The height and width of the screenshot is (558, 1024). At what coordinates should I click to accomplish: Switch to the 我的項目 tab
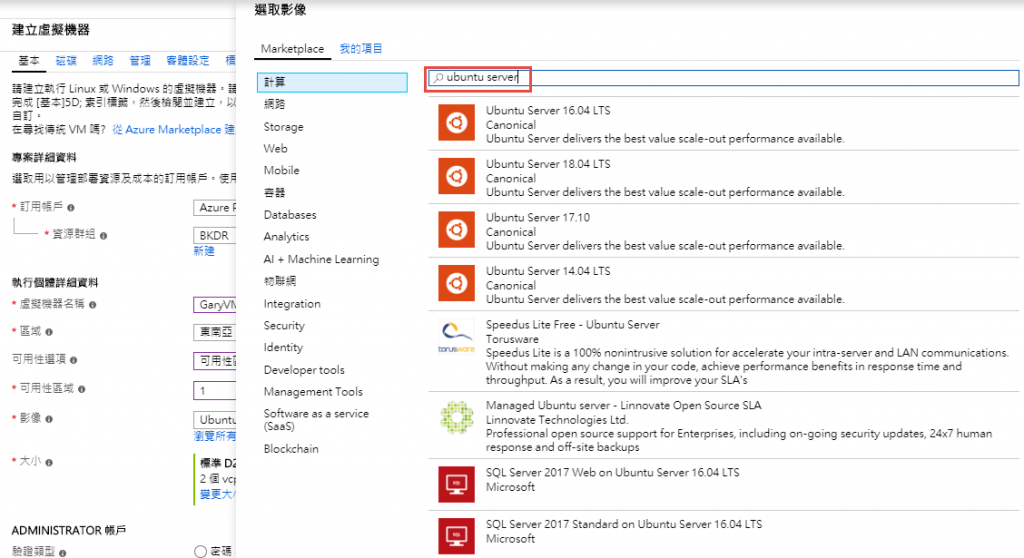tap(360, 48)
